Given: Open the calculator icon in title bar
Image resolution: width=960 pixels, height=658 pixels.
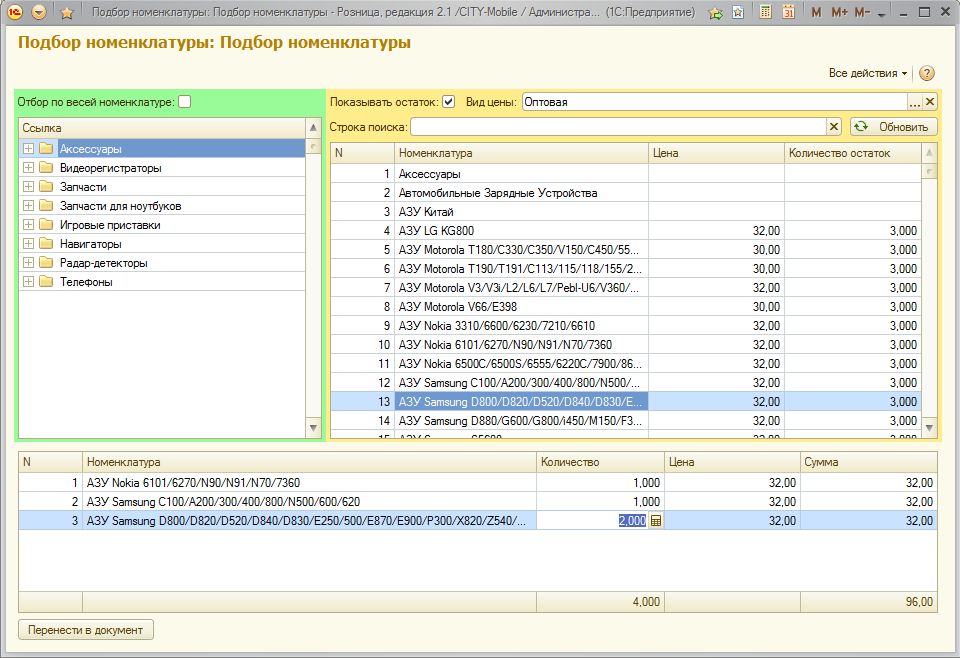Looking at the screenshot, I should coord(765,12).
